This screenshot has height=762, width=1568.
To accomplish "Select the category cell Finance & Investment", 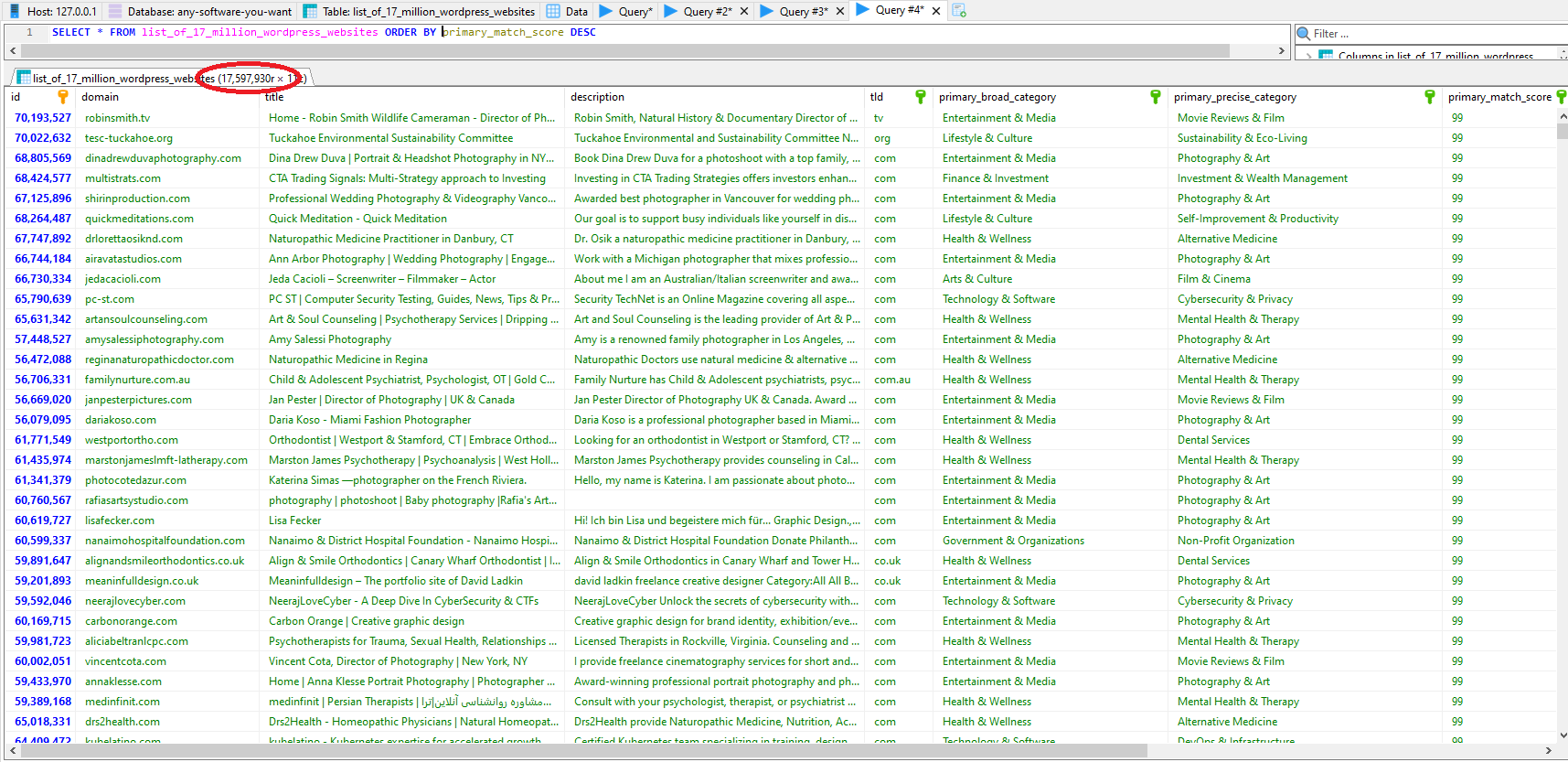I will pyautogui.click(x=996, y=178).
